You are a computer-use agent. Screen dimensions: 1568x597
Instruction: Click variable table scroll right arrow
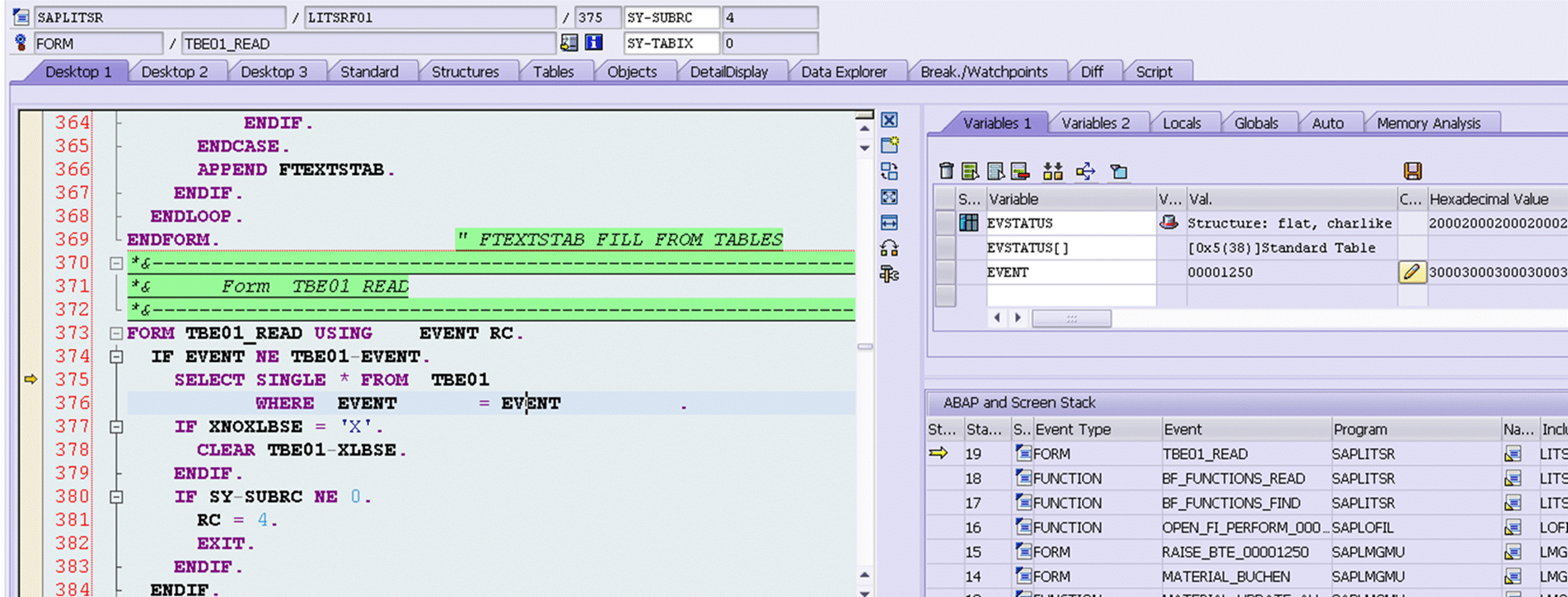coord(1018,318)
